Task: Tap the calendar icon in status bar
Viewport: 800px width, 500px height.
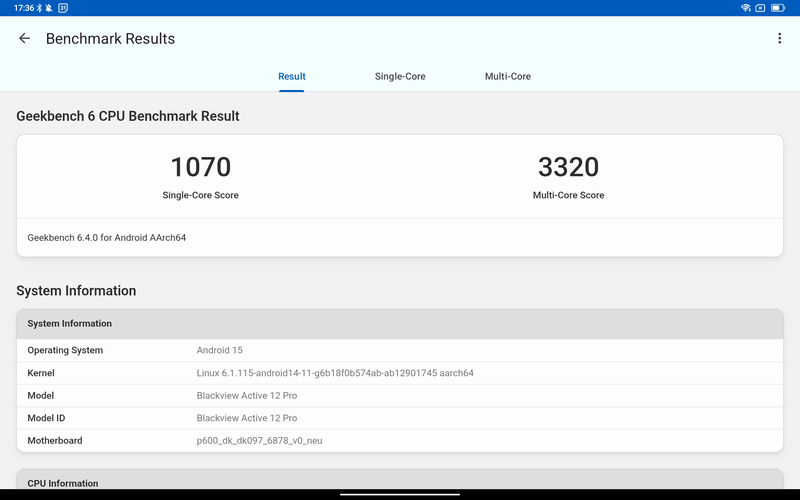Action: (x=63, y=8)
